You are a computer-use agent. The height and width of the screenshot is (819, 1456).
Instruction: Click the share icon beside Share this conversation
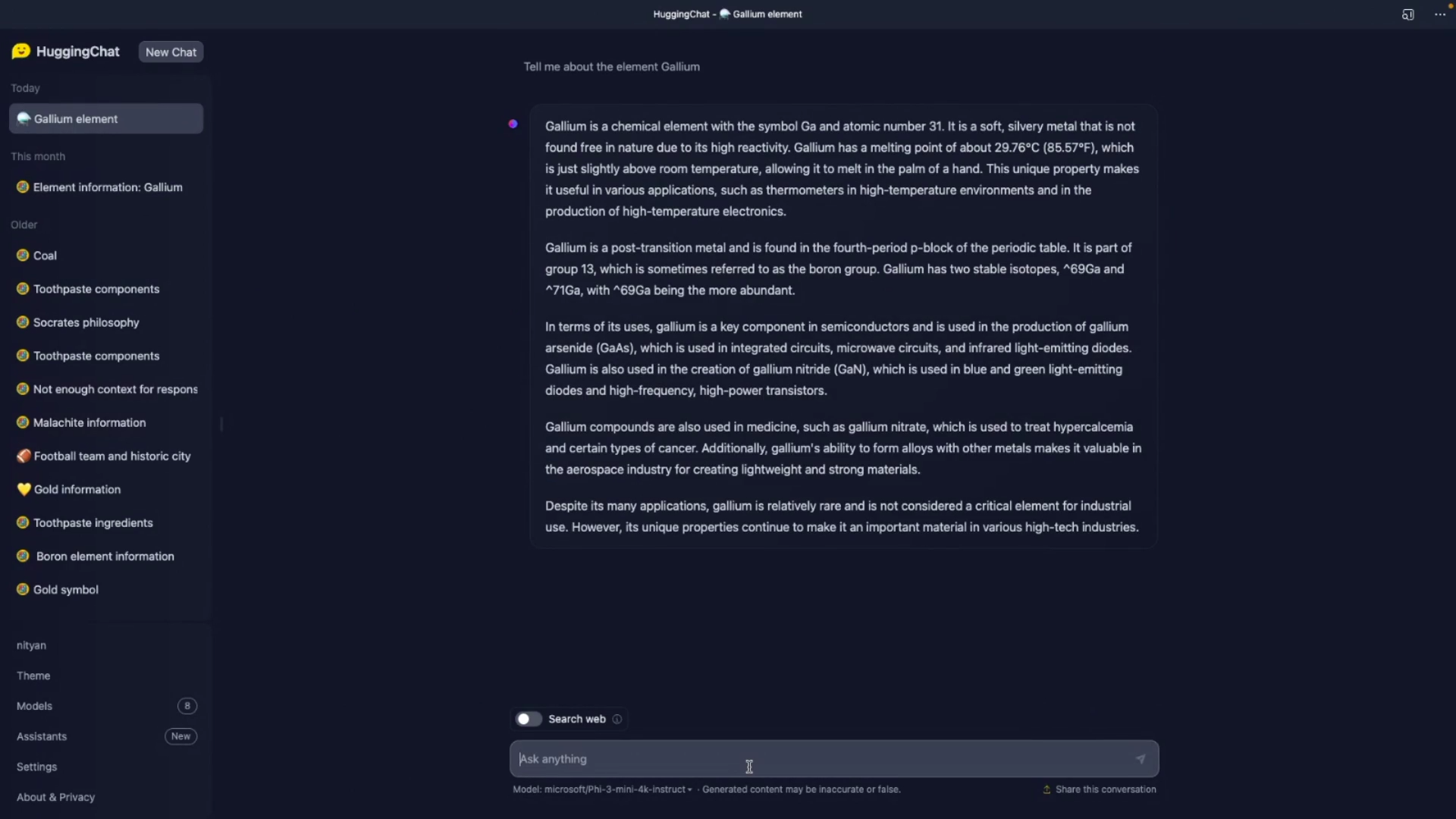tap(1046, 789)
